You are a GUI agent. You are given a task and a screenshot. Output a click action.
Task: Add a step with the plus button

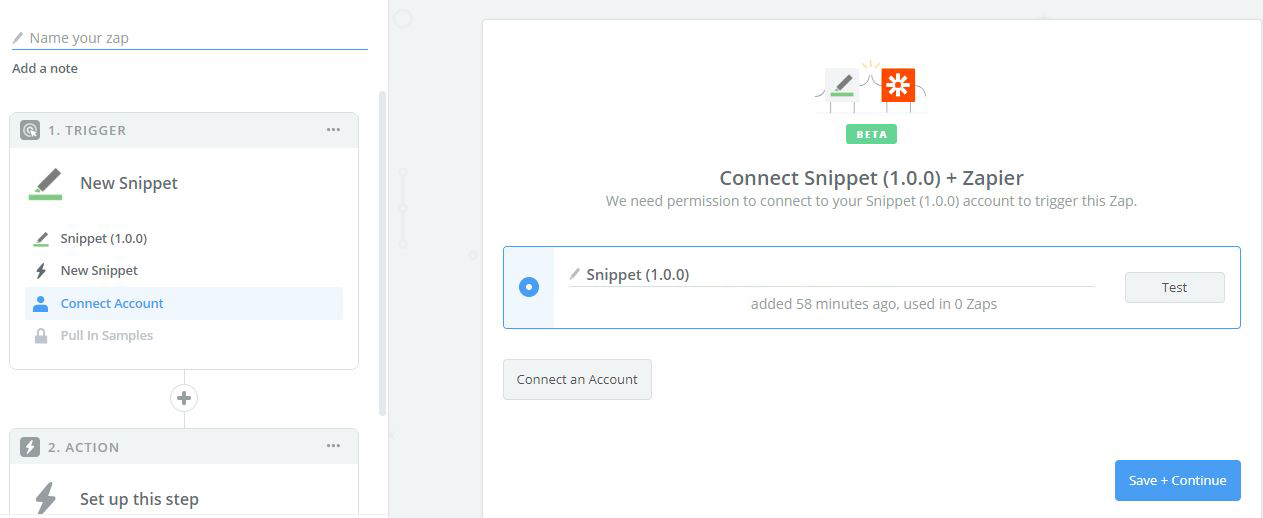(184, 398)
